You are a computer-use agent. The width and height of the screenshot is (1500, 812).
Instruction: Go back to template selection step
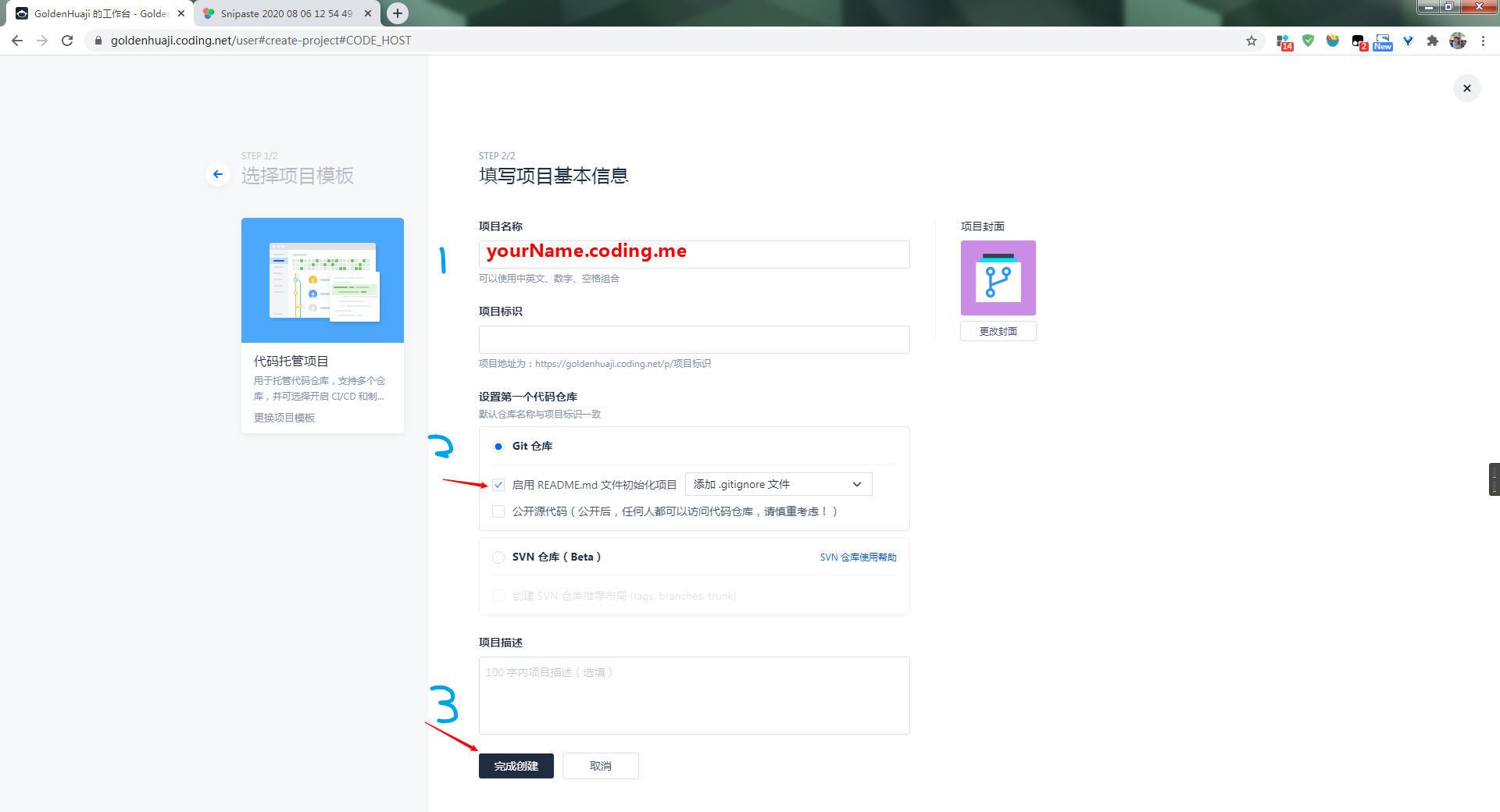tap(218, 174)
